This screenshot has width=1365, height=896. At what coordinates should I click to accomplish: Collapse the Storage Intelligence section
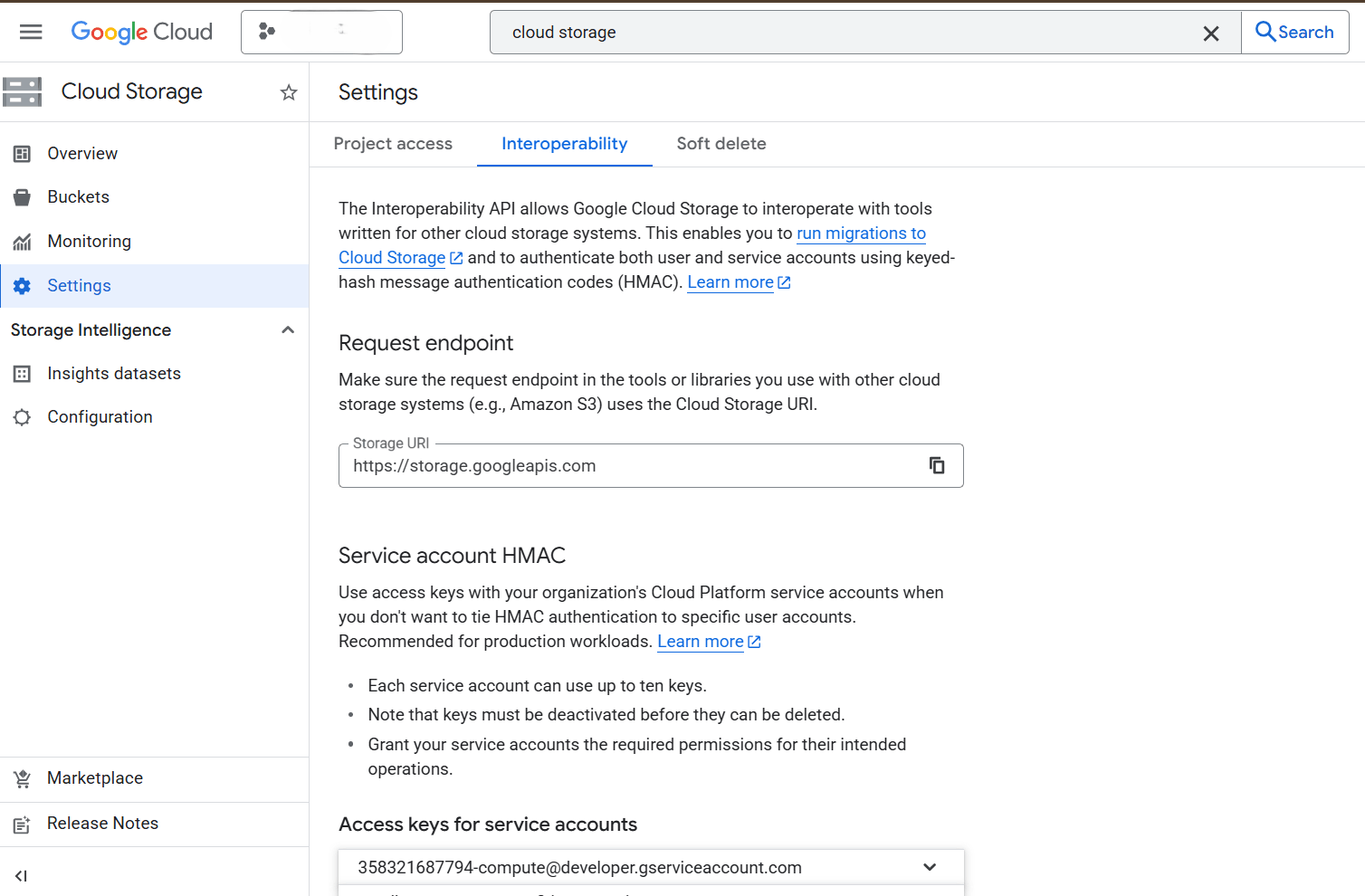tap(288, 329)
